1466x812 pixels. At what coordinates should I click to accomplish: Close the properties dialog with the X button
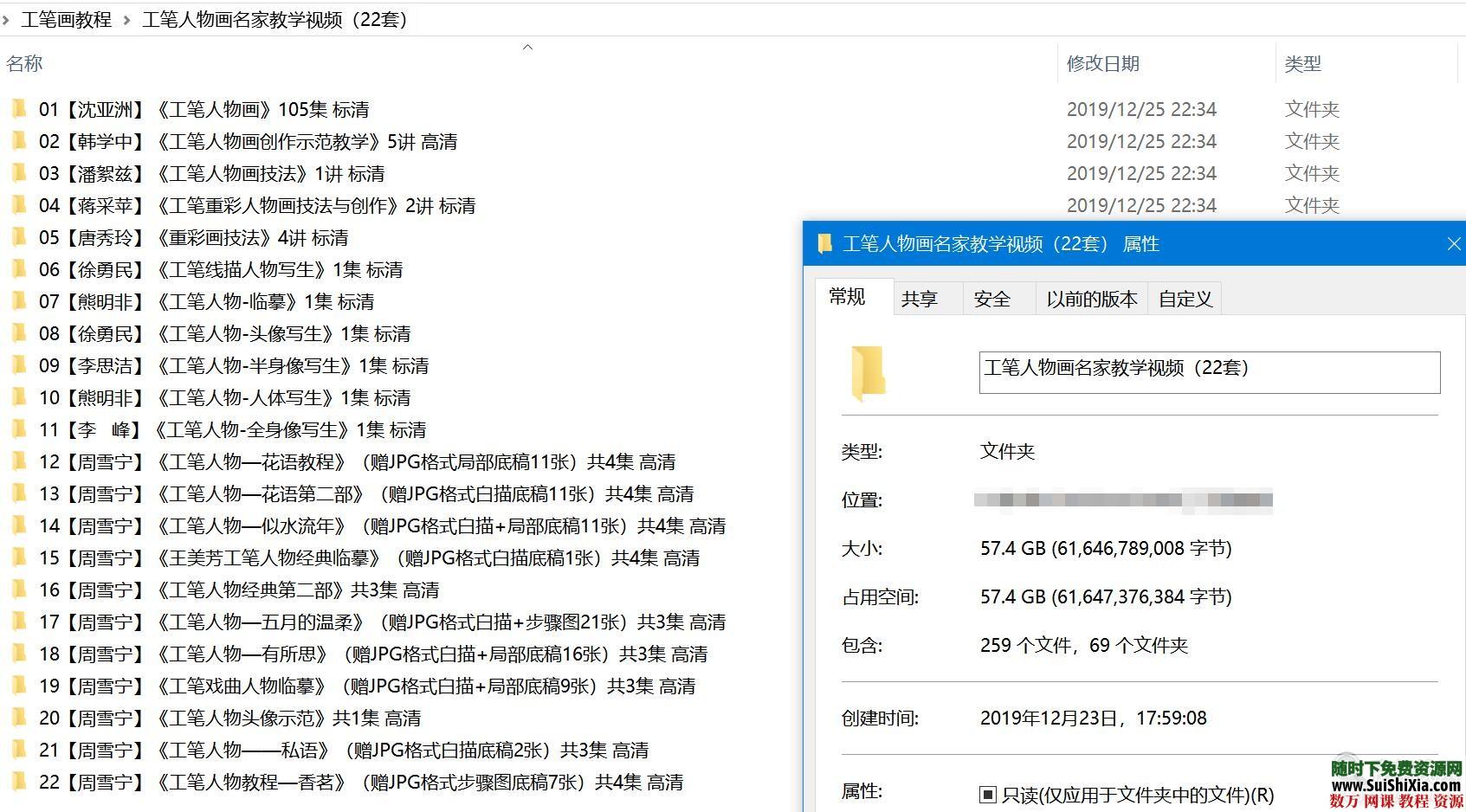pos(1453,244)
